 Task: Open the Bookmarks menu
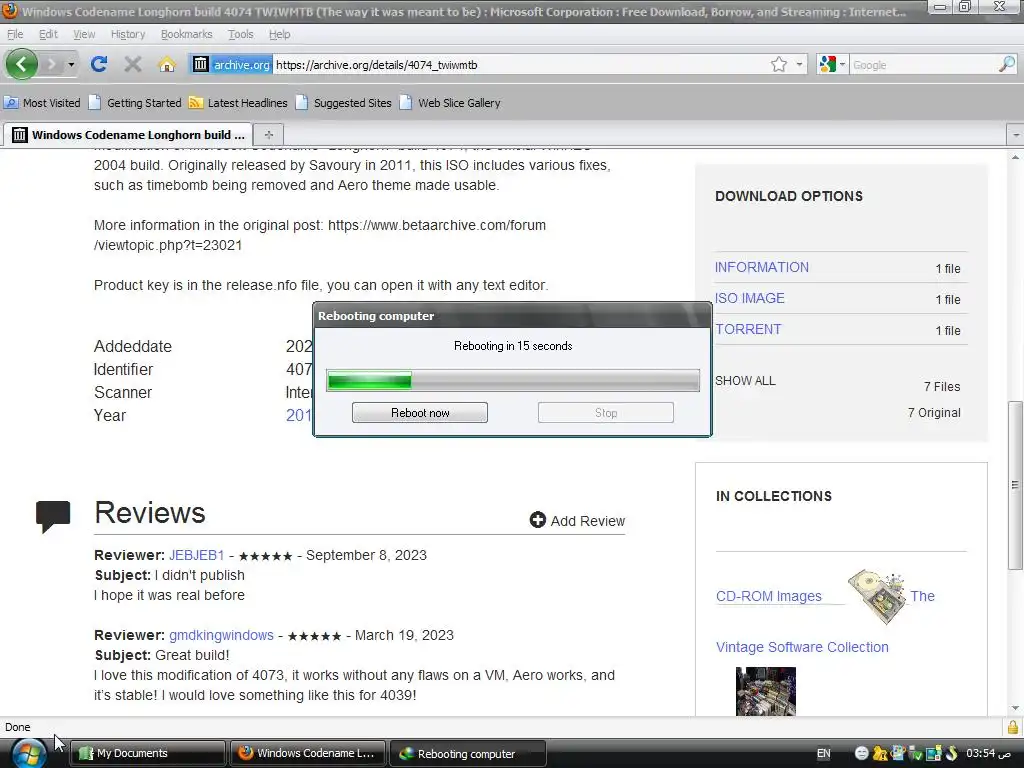click(186, 34)
